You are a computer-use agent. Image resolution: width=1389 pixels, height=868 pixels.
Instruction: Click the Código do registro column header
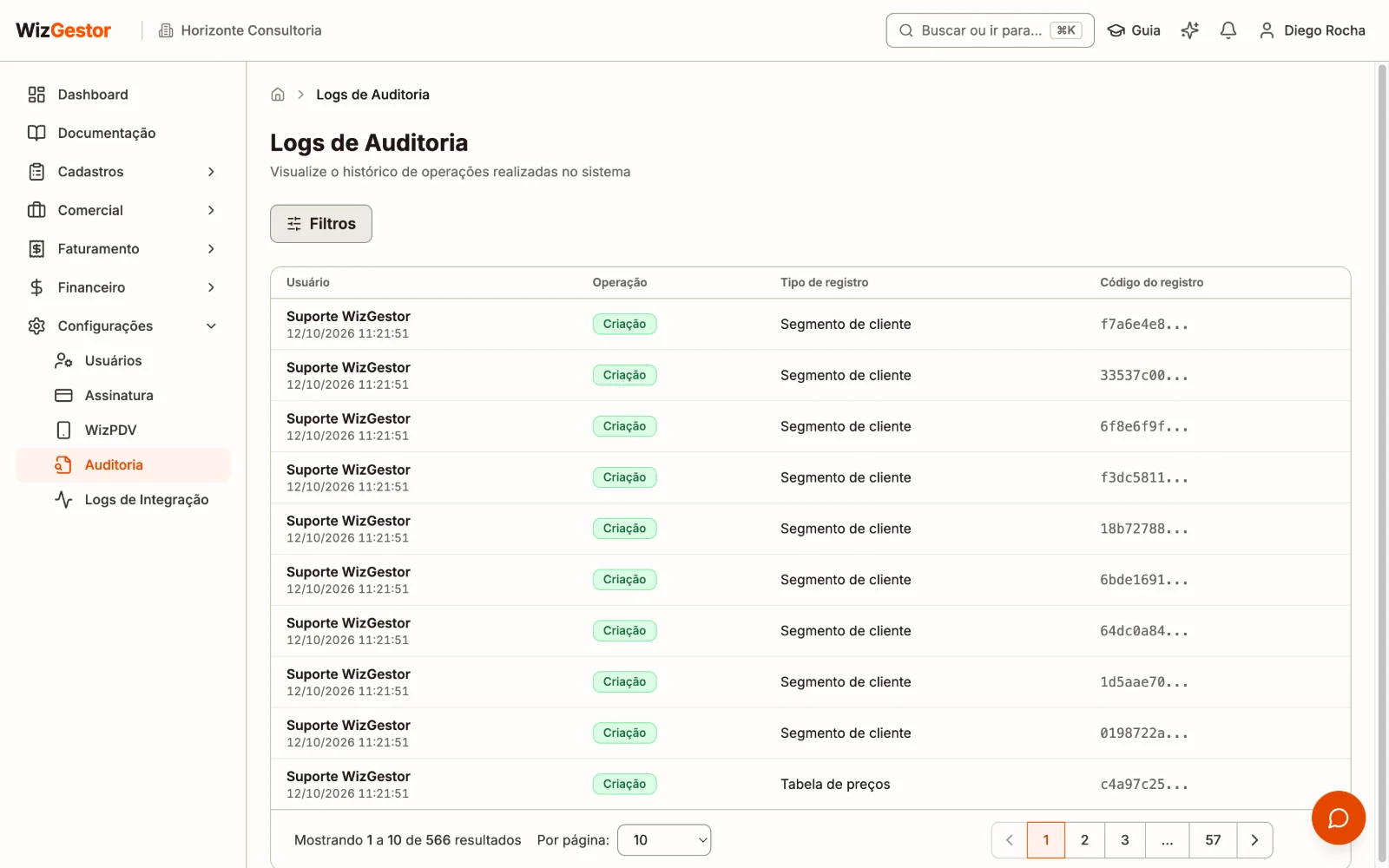click(x=1151, y=282)
